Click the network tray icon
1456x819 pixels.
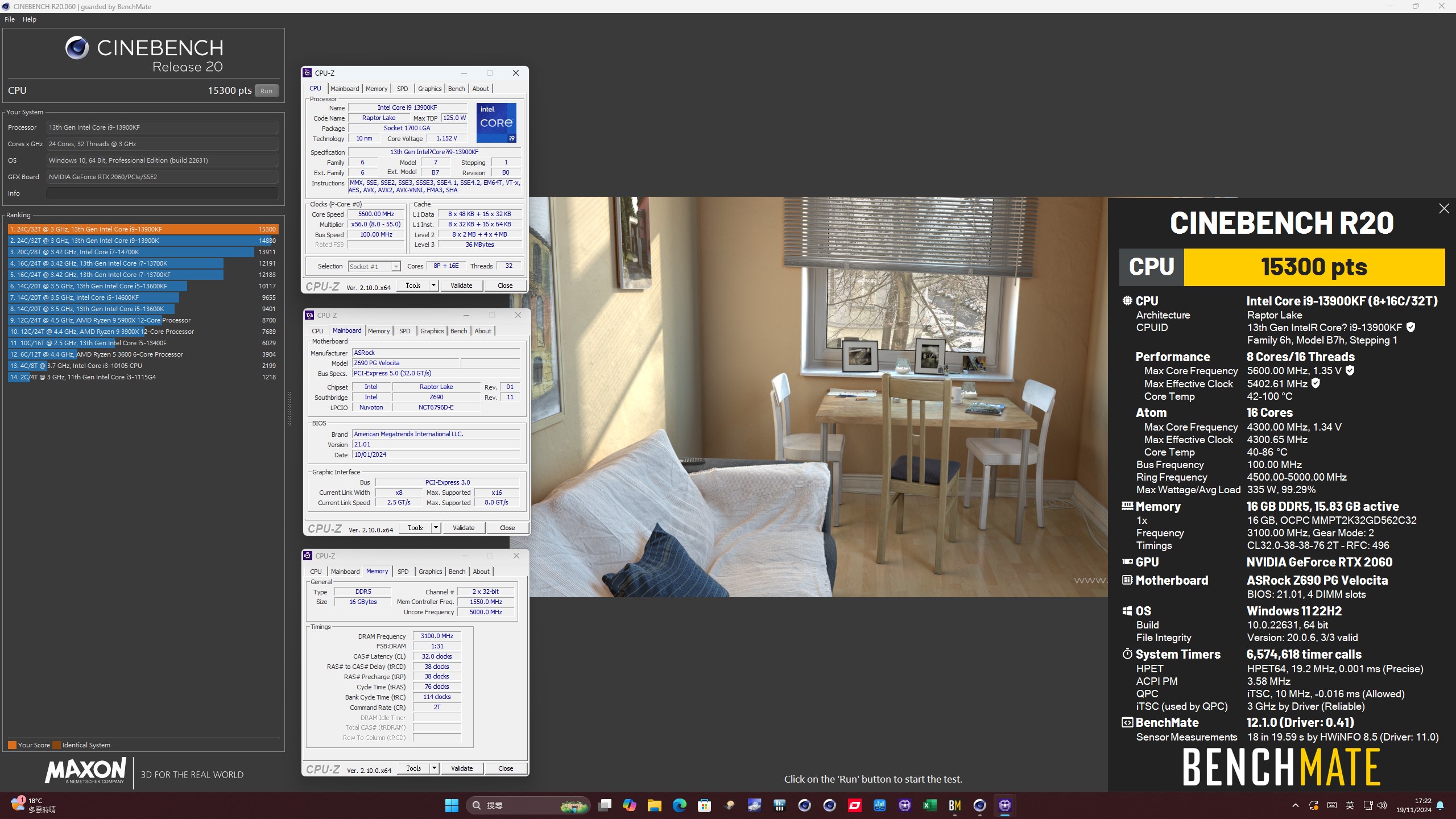[1368, 805]
